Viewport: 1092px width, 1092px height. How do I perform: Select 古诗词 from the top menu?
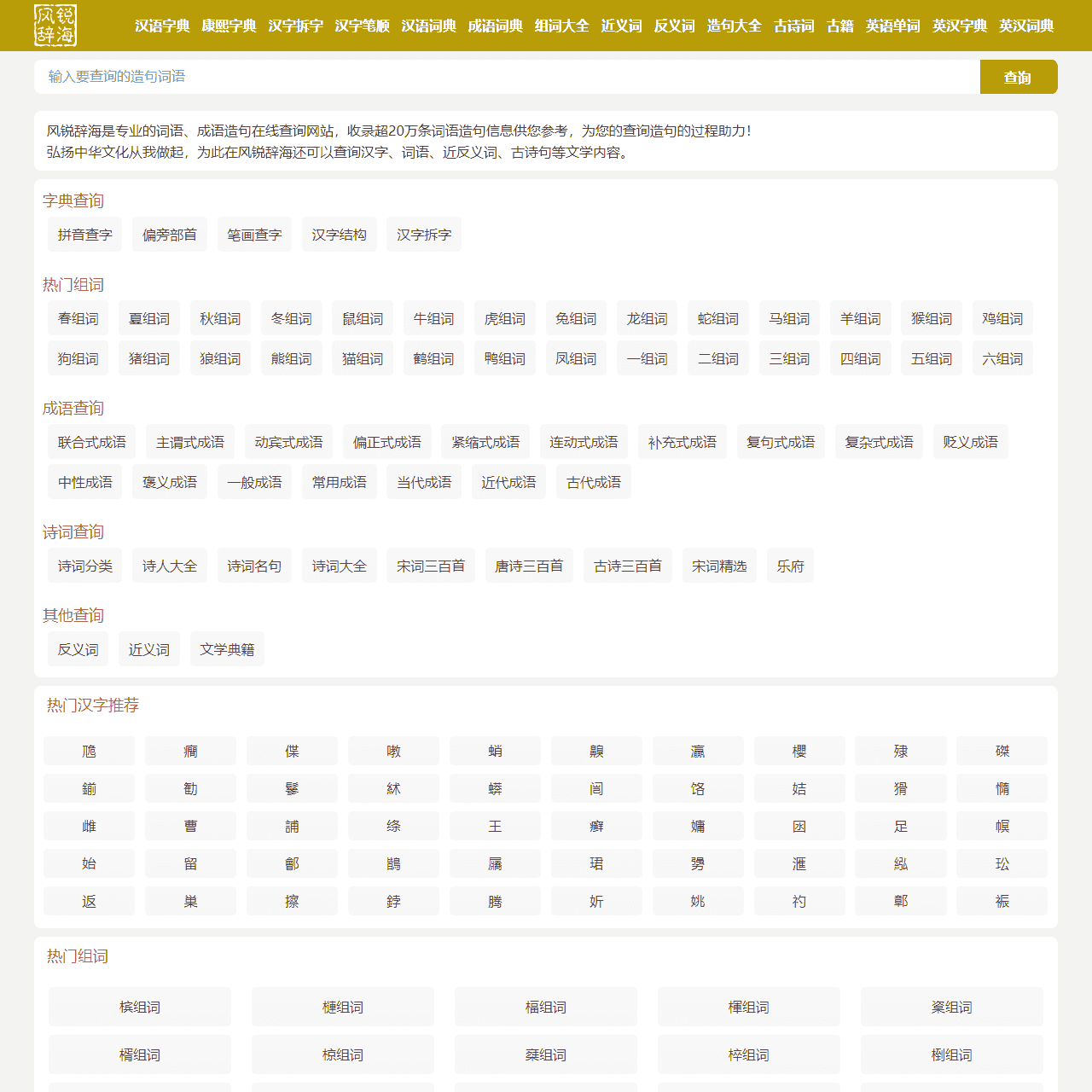point(793,26)
